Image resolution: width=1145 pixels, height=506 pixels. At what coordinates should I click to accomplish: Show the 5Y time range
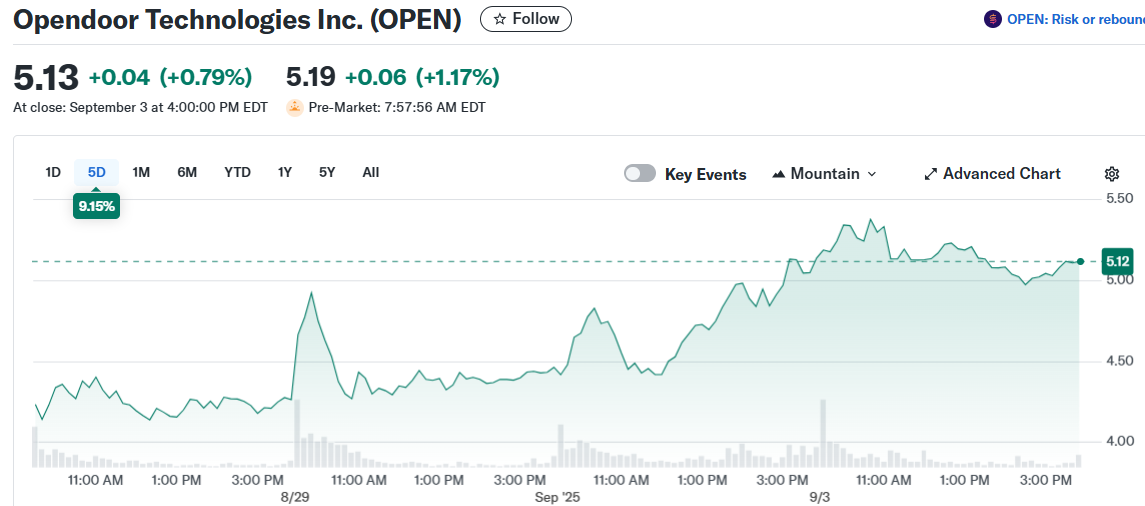(327, 172)
